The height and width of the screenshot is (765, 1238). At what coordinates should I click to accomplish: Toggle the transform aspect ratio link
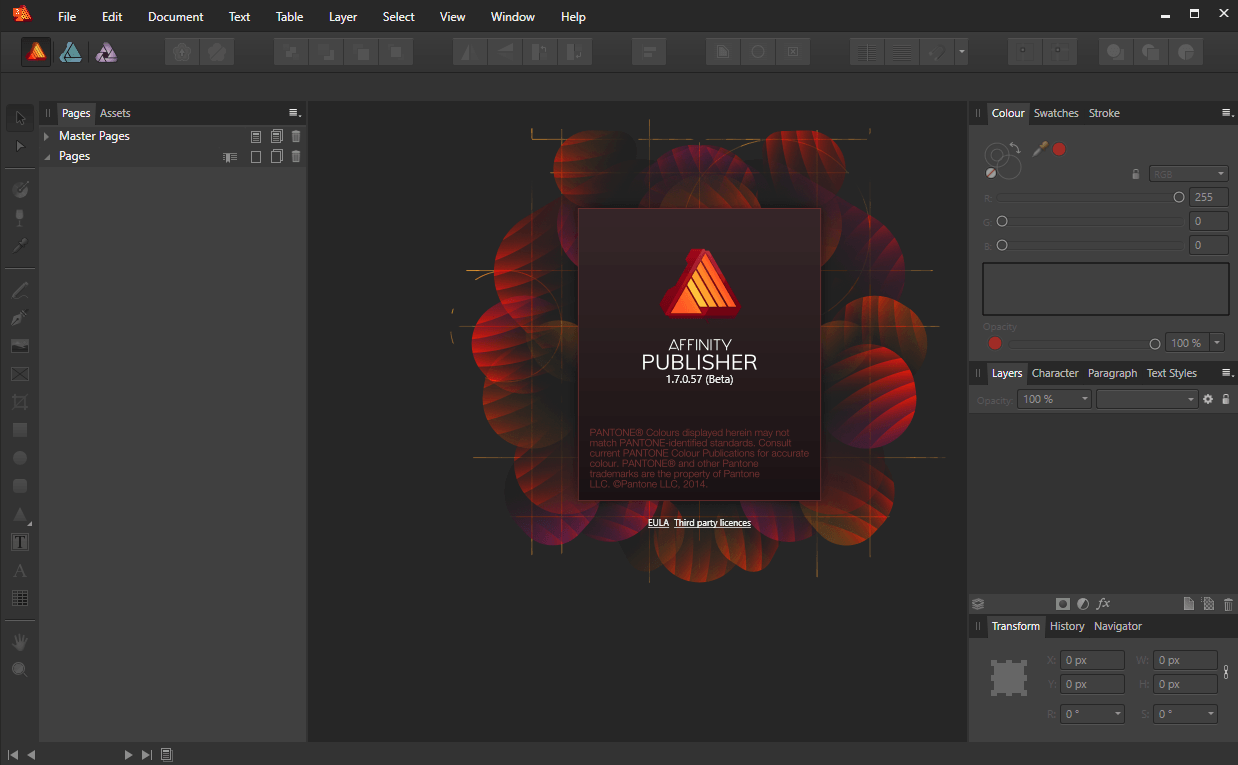click(1227, 672)
